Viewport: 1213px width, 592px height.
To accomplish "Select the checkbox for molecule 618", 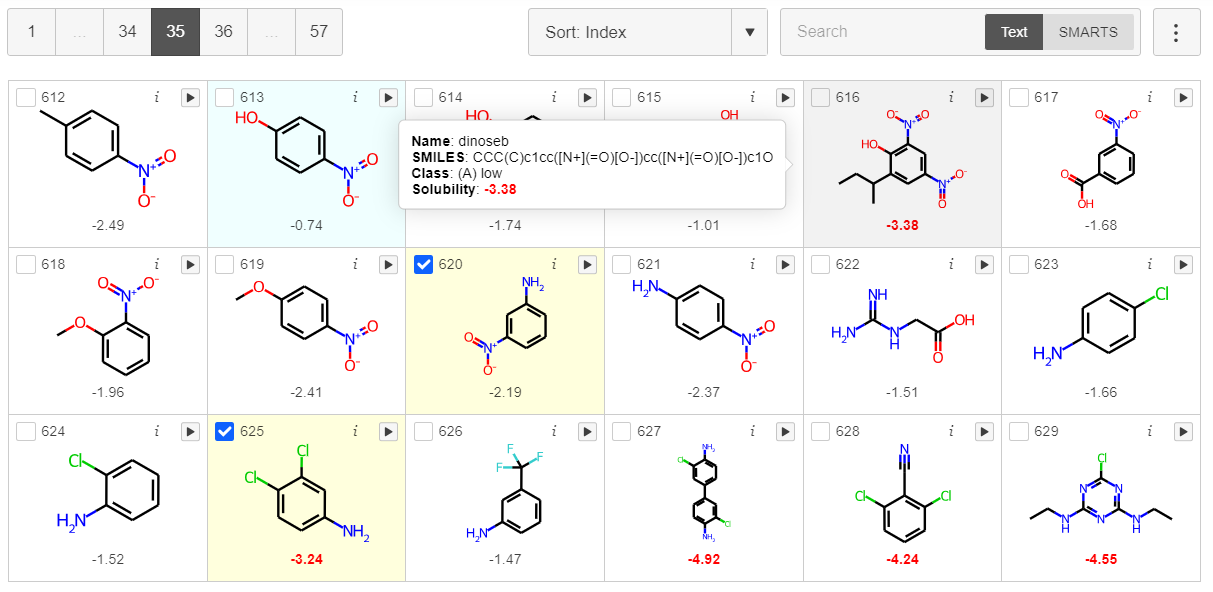I will coord(26,264).
